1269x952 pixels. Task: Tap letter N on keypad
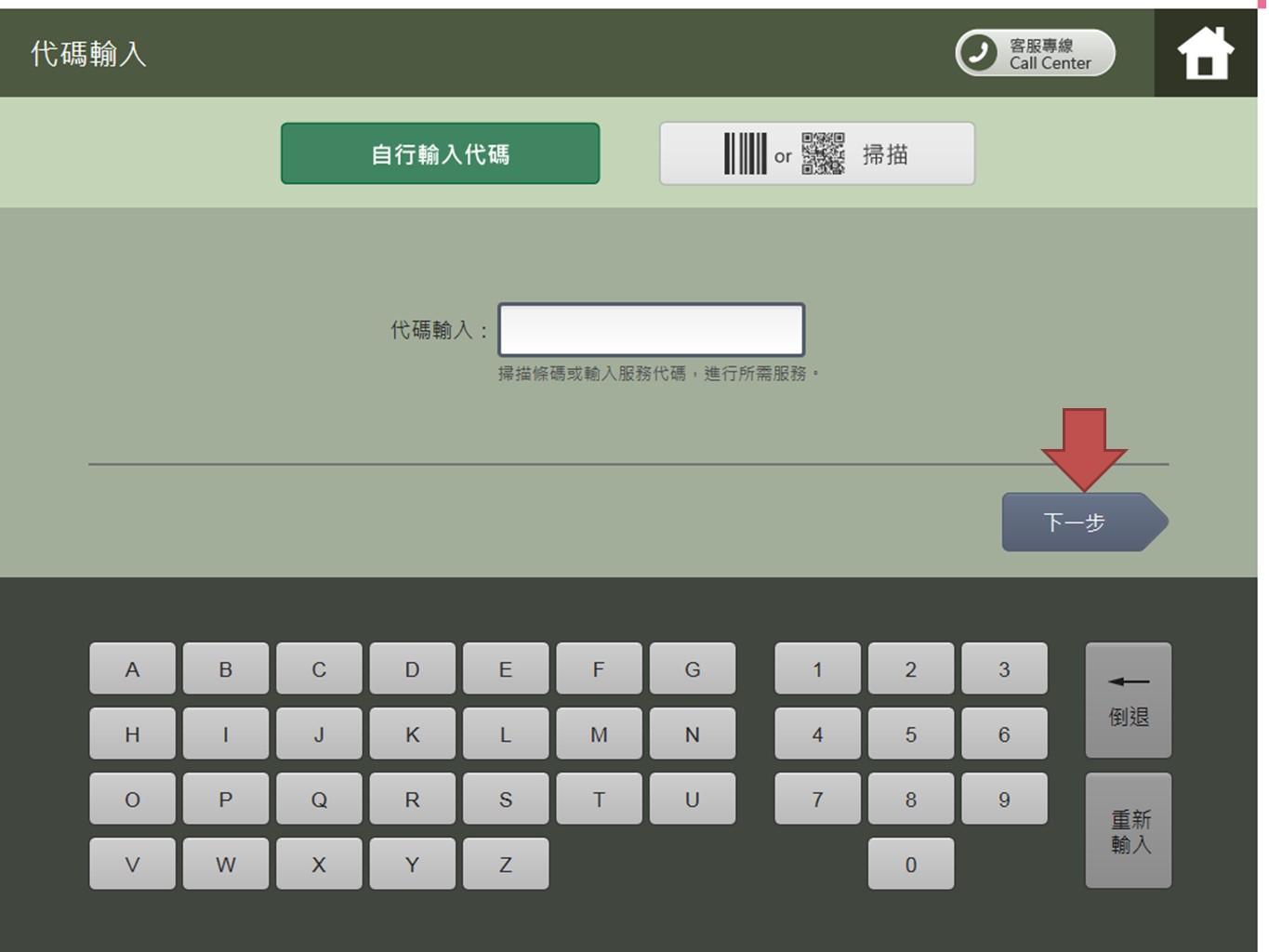point(693,734)
